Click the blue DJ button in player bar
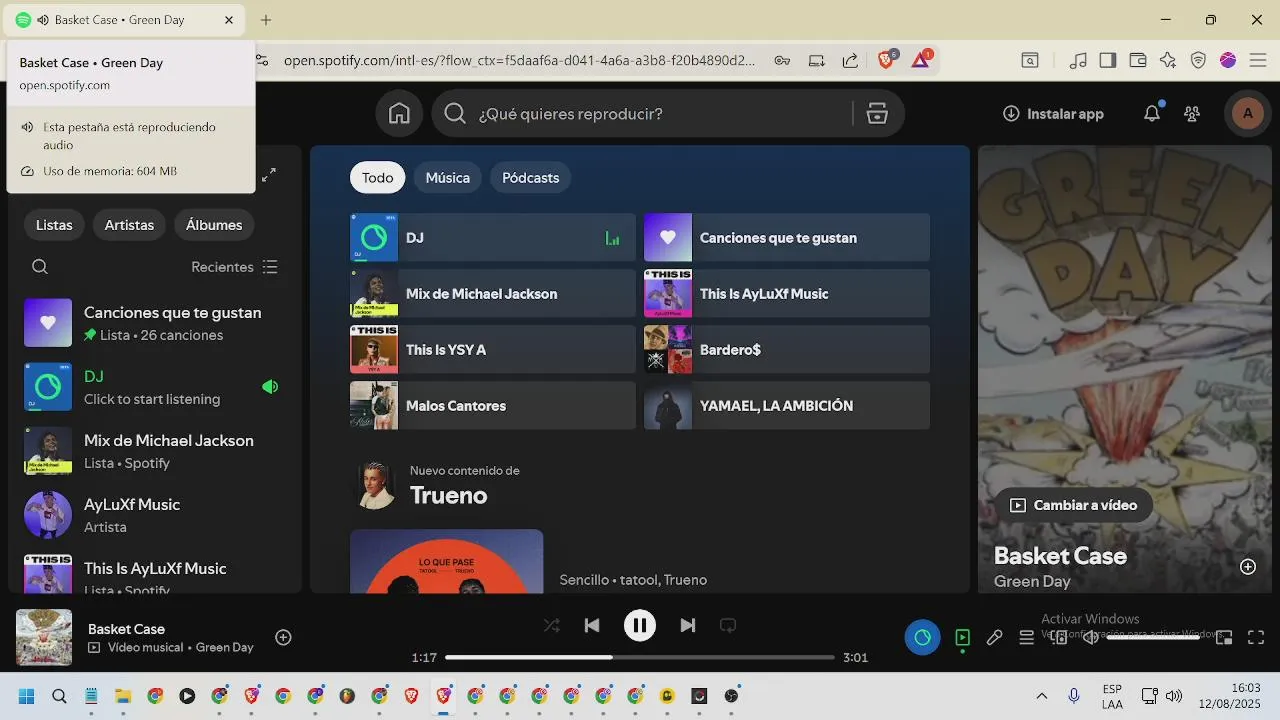Image resolution: width=1280 pixels, height=720 pixels. pos(923,637)
